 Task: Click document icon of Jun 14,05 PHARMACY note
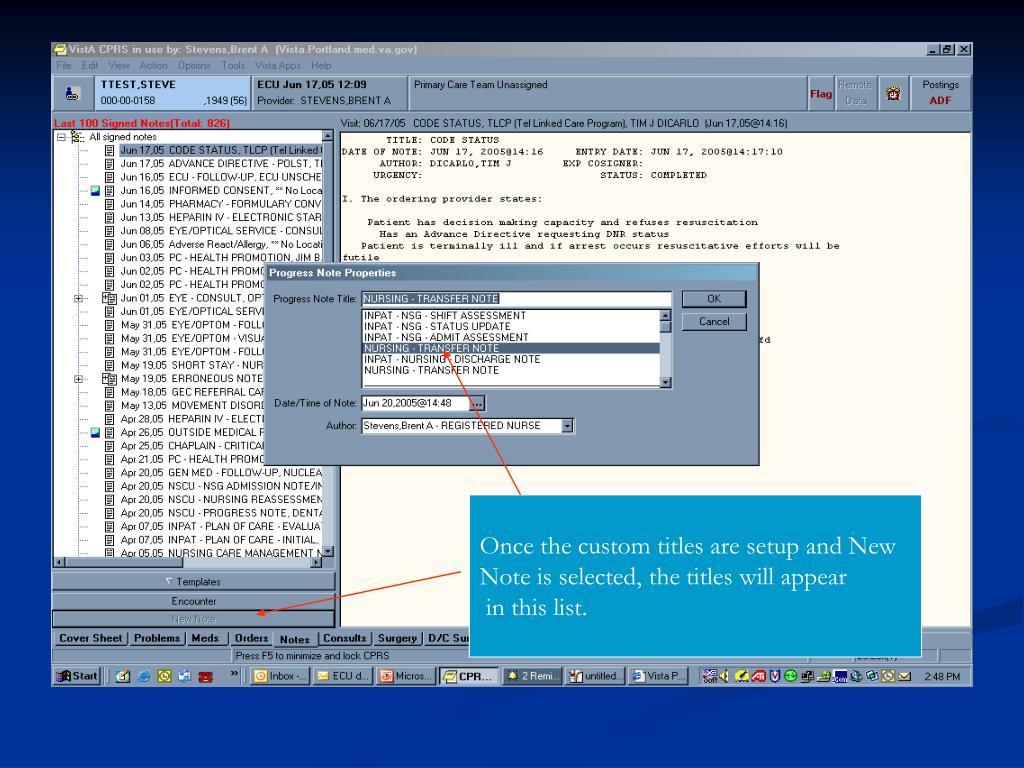(x=109, y=204)
